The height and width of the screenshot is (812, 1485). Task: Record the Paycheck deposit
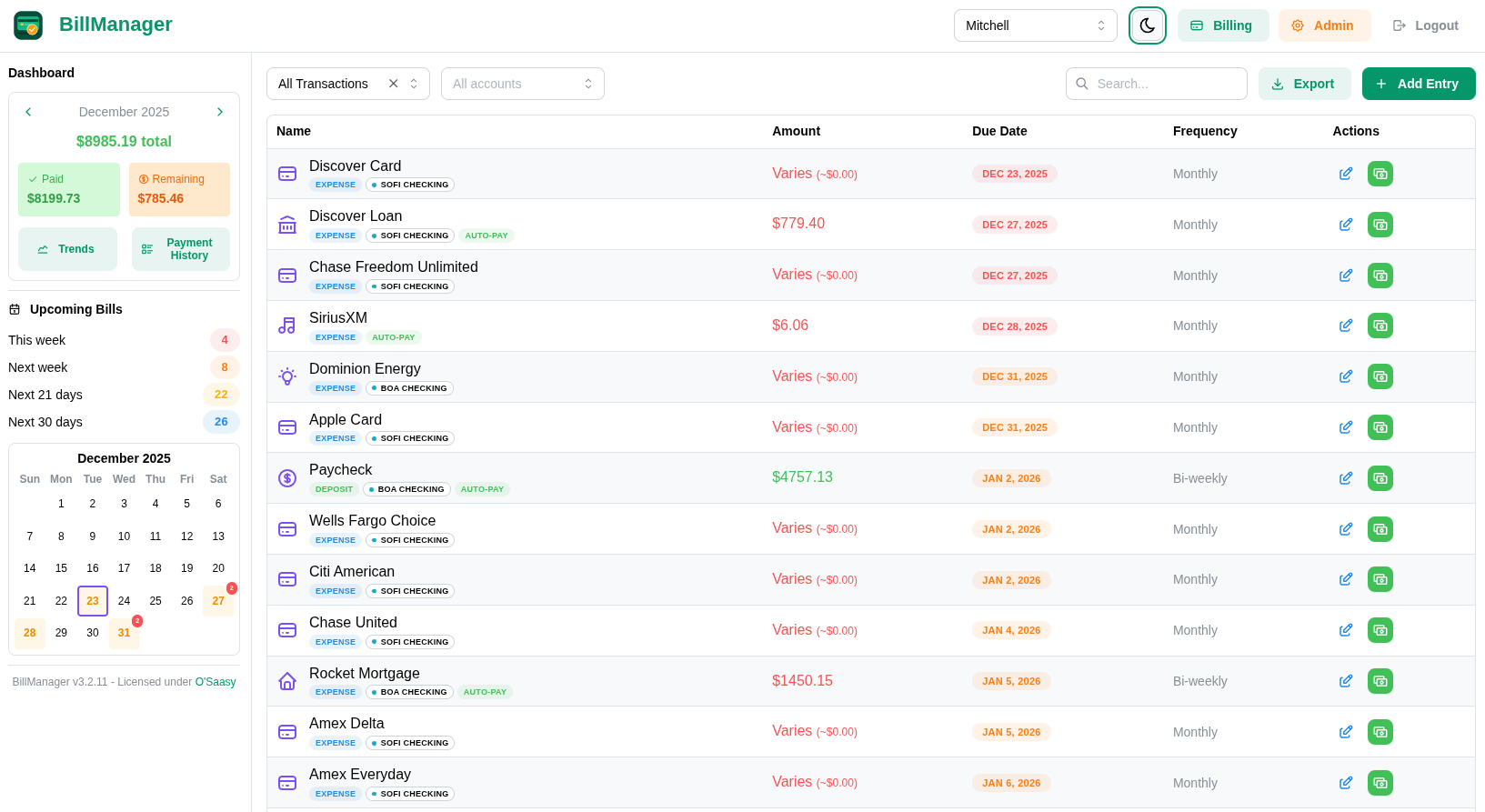(x=1380, y=478)
